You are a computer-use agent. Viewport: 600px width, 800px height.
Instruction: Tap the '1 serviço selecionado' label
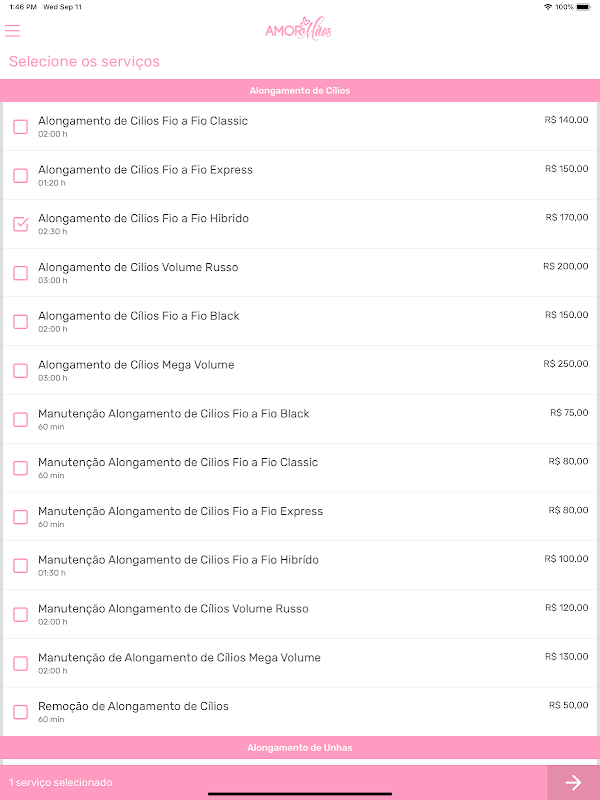pyautogui.click(x=61, y=782)
